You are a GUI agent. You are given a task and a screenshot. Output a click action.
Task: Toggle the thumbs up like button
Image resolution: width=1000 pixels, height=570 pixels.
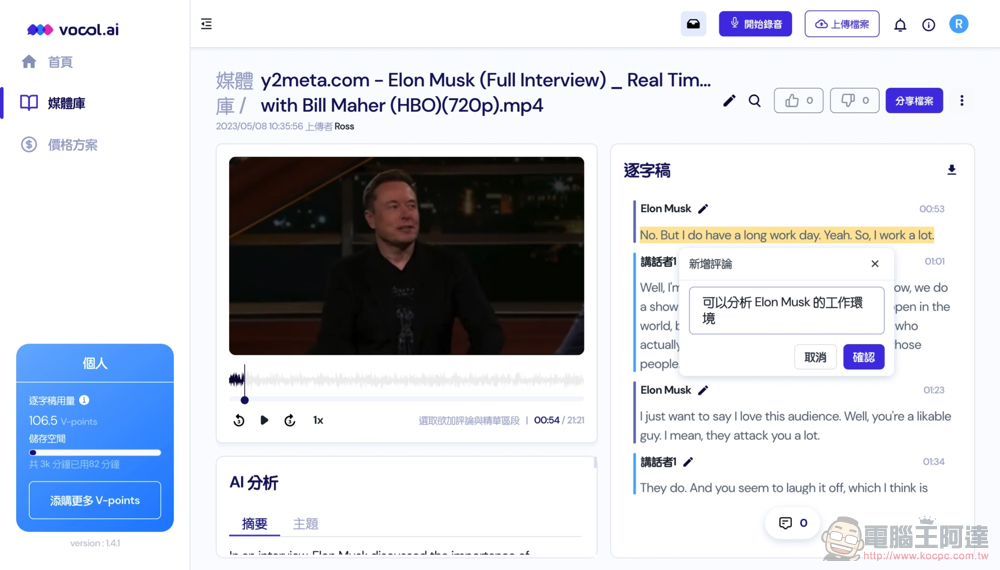pyautogui.click(x=798, y=101)
